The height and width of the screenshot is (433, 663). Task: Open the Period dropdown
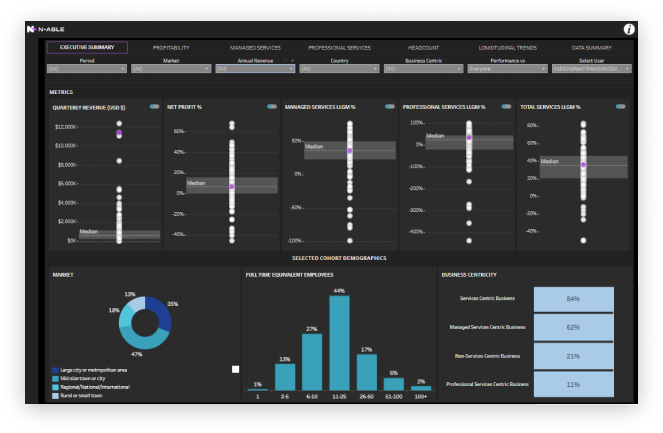click(x=87, y=69)
